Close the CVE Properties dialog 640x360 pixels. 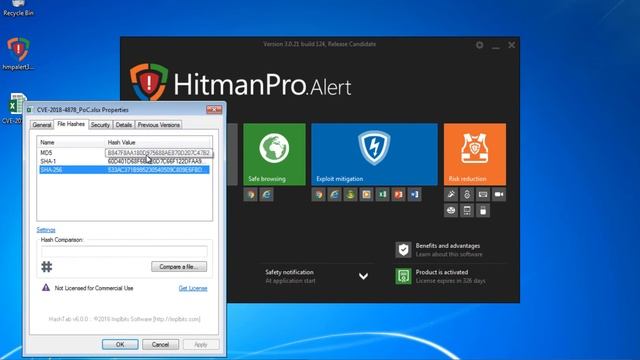(x=214, y=110)
